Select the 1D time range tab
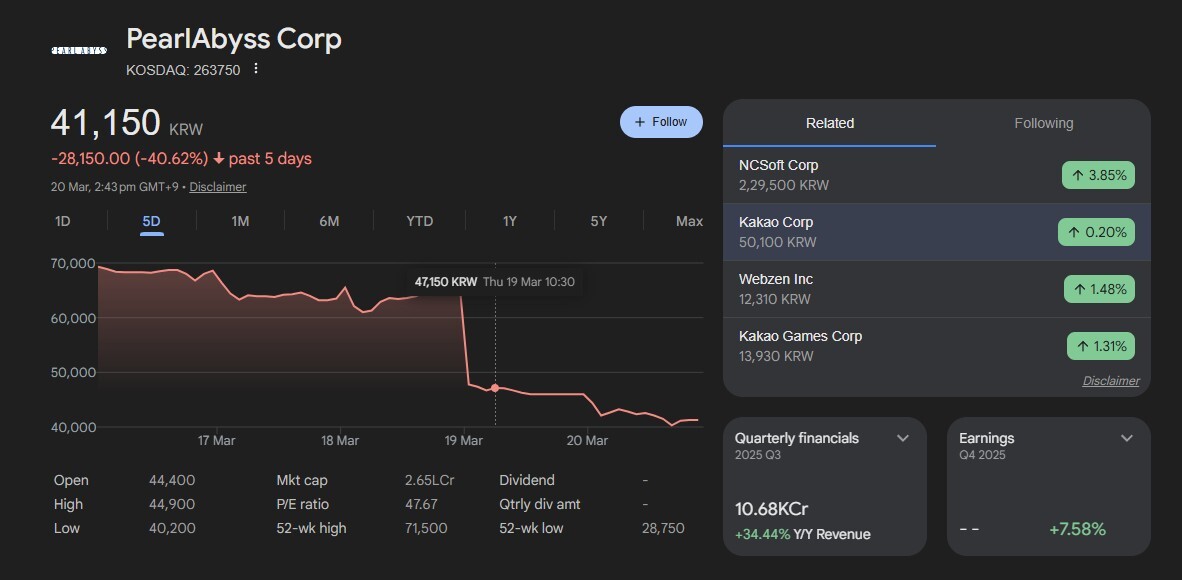The width and height of the screenshot is (1182, 580). pyautogui.click(x=62, y=221)
